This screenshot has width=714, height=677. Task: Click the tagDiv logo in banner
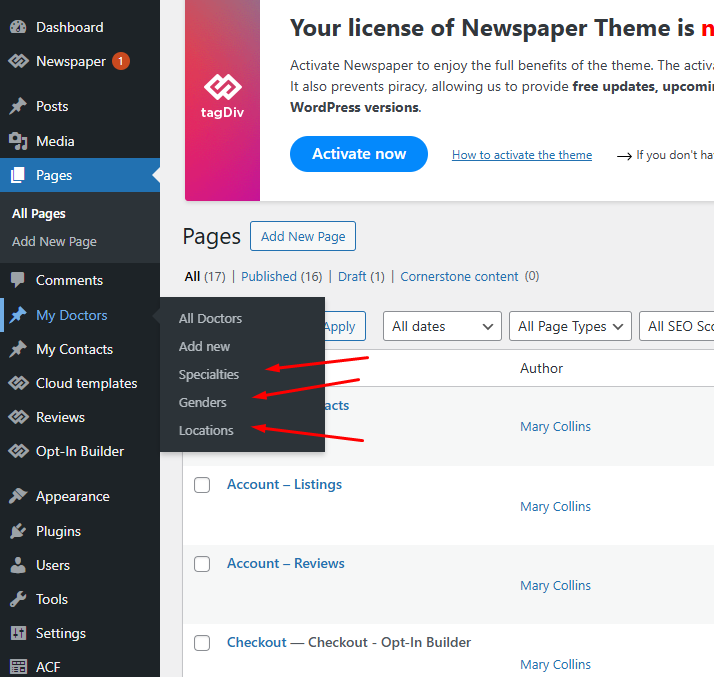point(223,97)
